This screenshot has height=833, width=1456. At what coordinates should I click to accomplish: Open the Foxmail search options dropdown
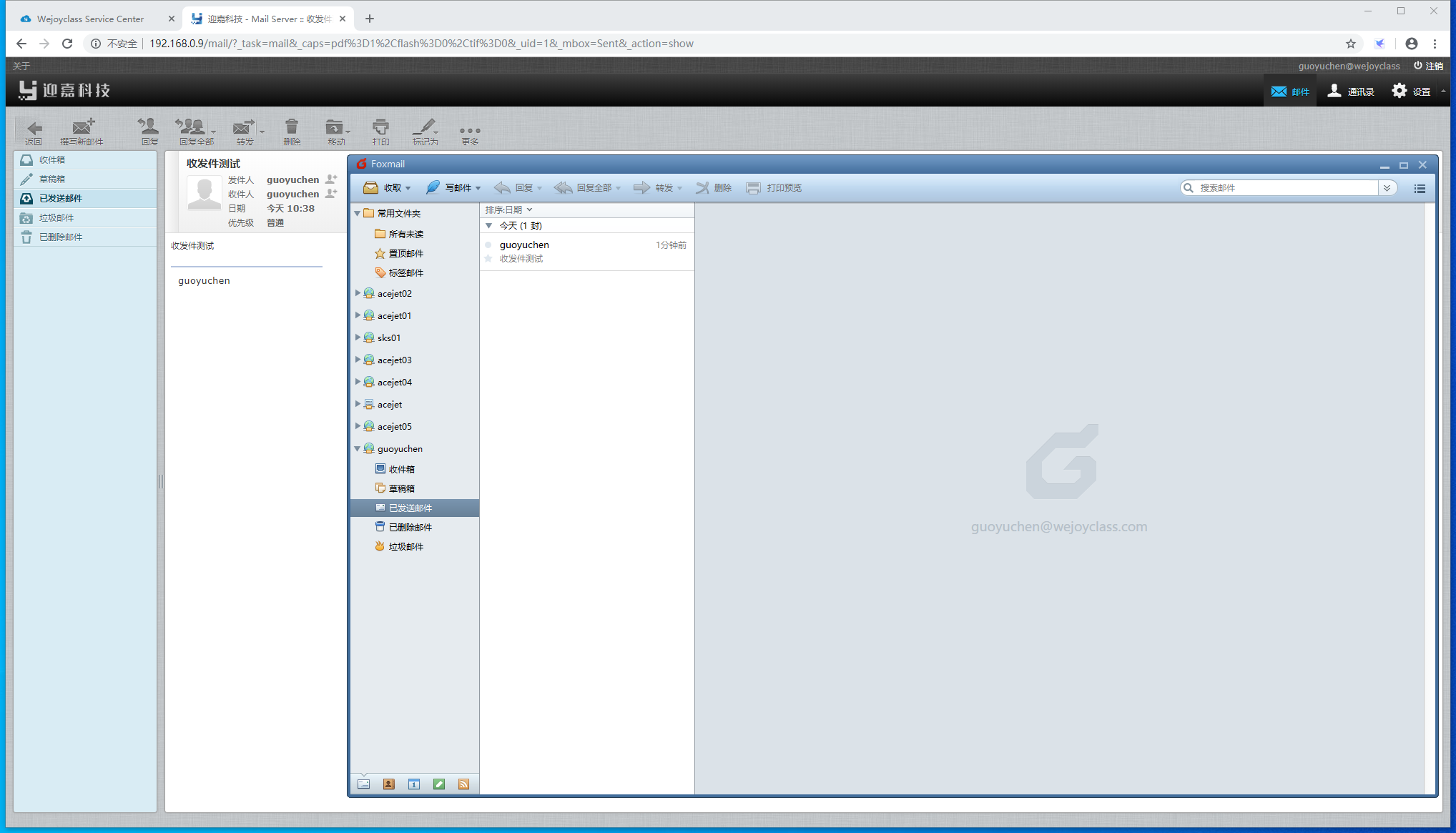pyautogui.click(x=1387, y=188)
